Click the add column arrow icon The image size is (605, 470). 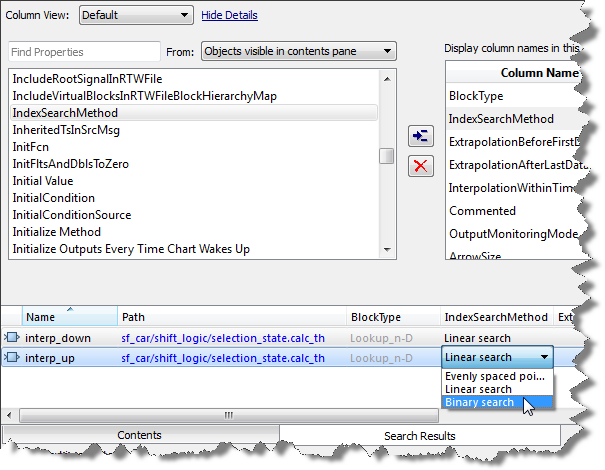coord(422,135)
